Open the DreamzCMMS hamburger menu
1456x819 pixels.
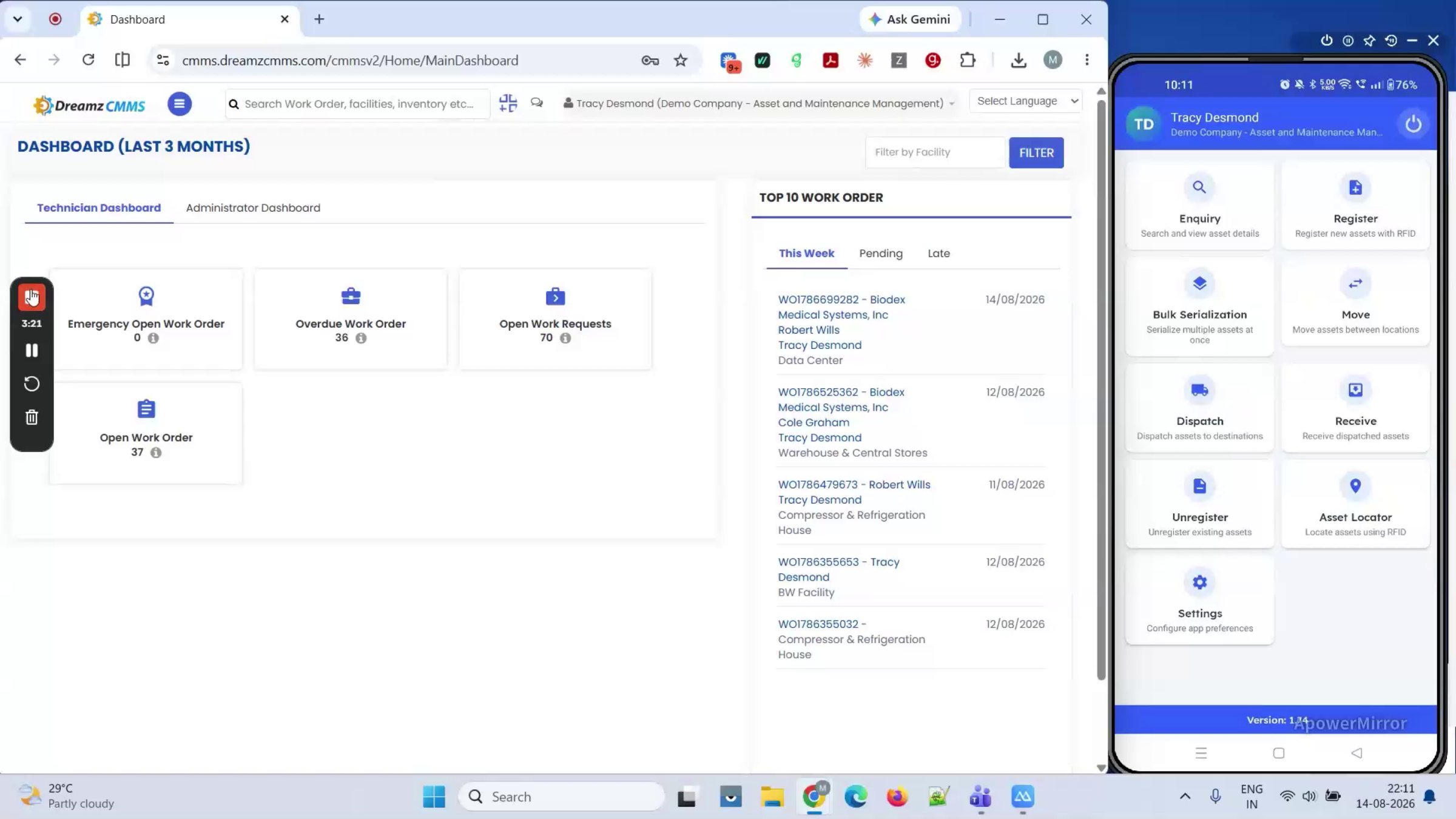(x=180, y=104)
